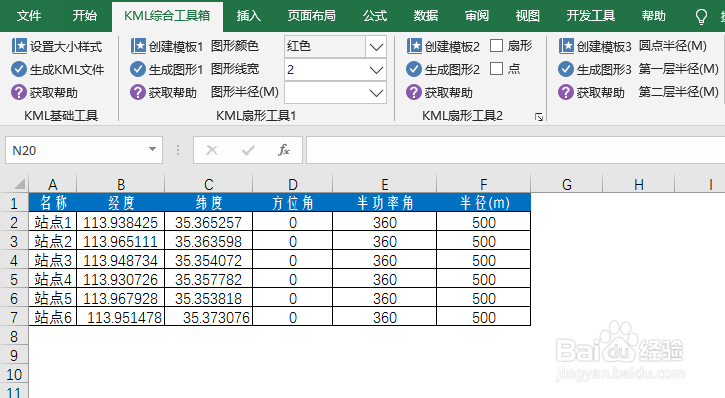The image size is (725, 398).
Task: Click the 设置大小样式 star icon
Action: (19, 46)
